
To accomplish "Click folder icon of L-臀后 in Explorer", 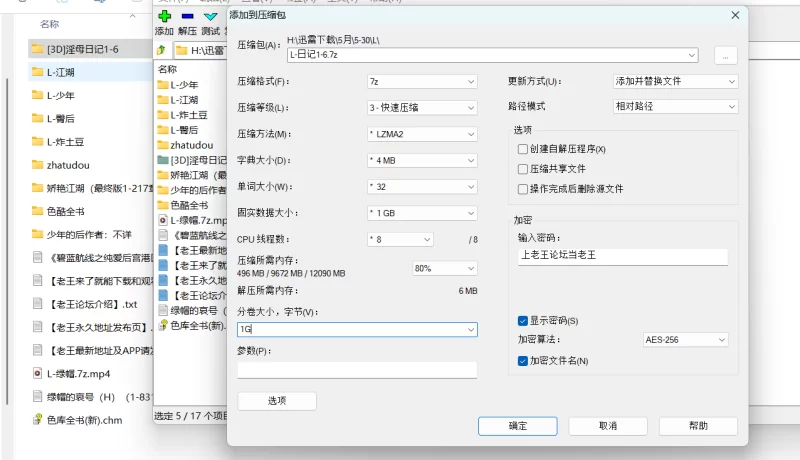I will pyautogui.click(x=37, y=118).
